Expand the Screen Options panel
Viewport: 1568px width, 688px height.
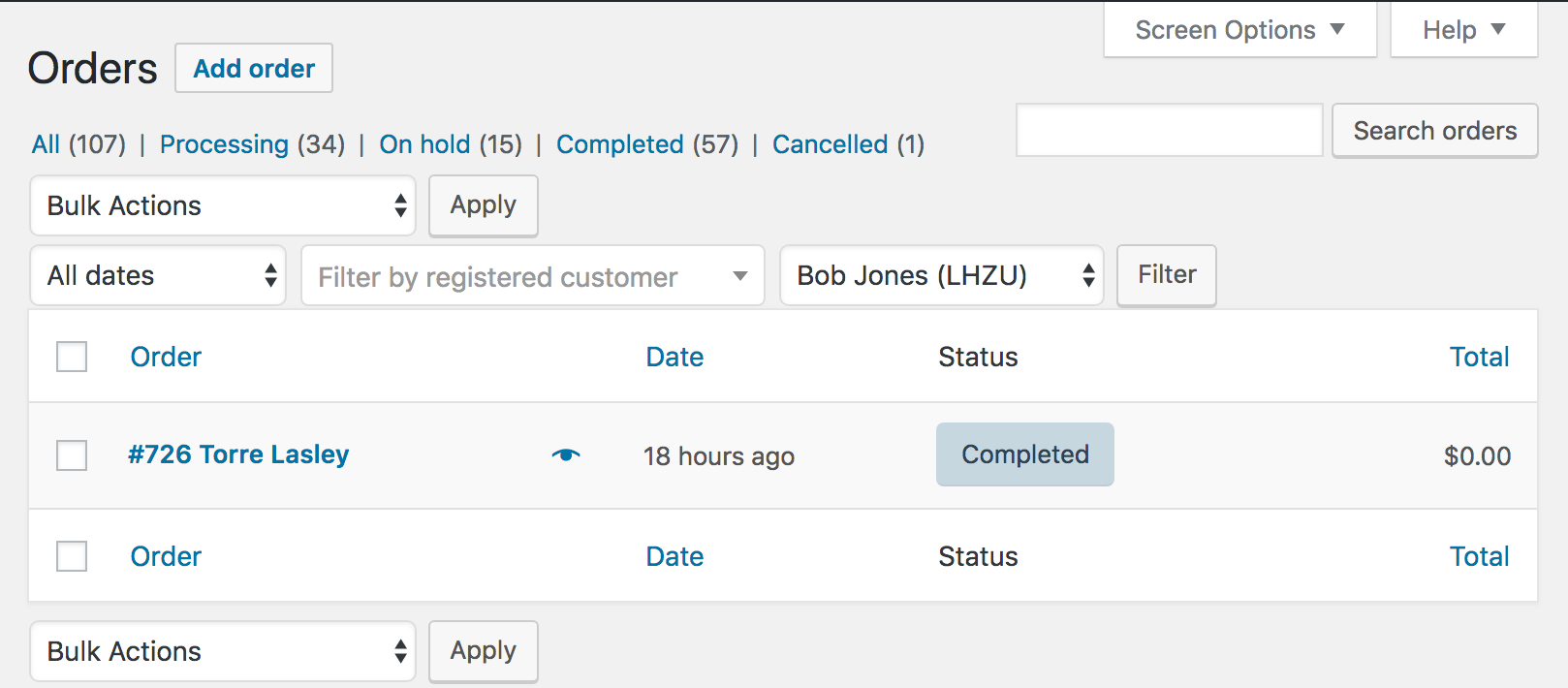click(1239, 30)
